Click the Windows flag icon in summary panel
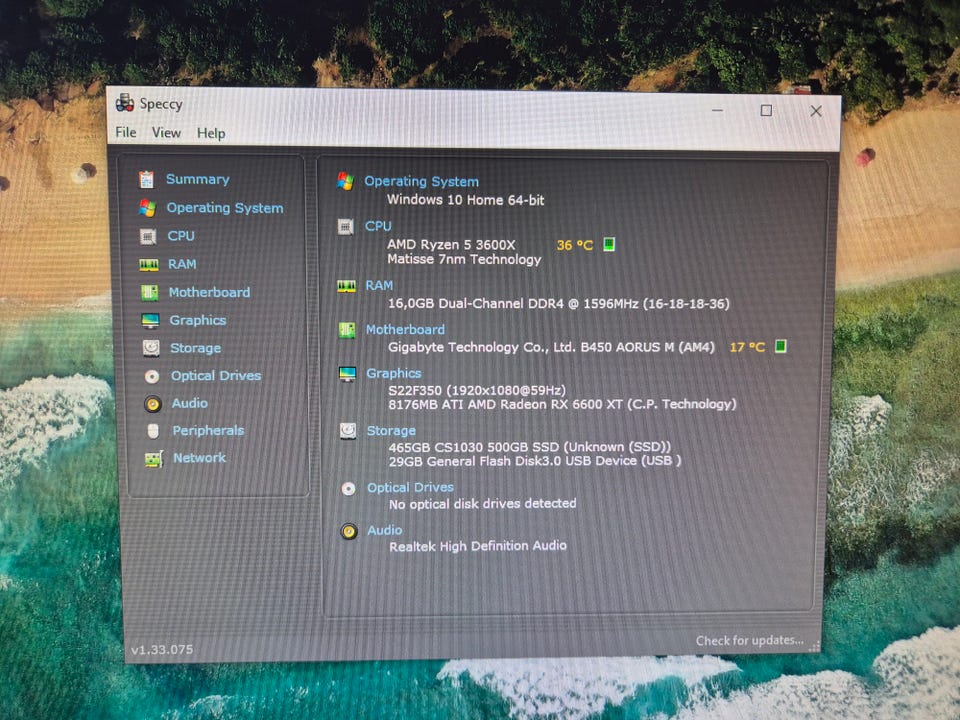This screenshot has width=960, height=720. point(345,181)
